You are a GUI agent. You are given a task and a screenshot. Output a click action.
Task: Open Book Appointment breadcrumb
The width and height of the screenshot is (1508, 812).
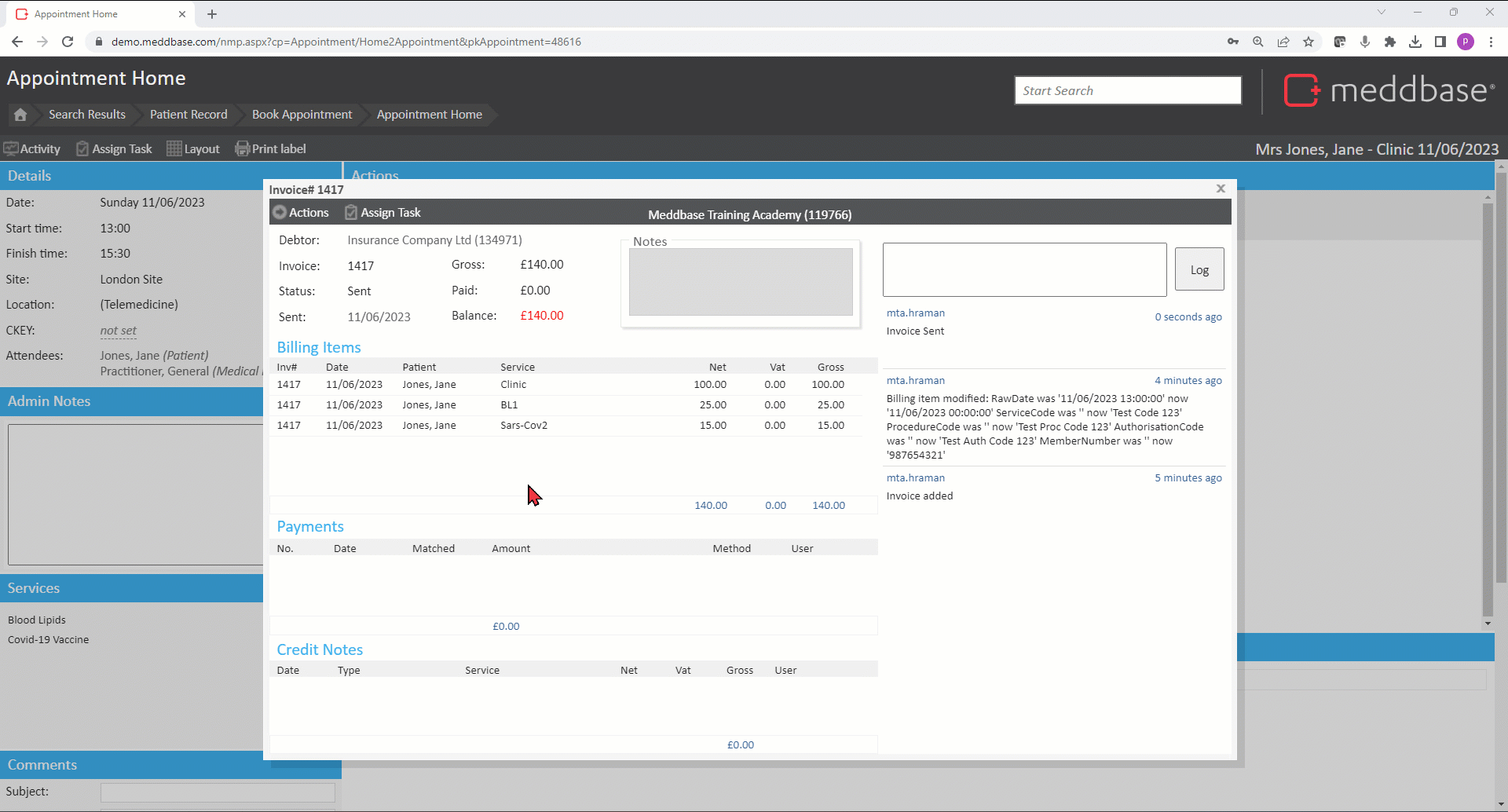(x=302, y=115)
